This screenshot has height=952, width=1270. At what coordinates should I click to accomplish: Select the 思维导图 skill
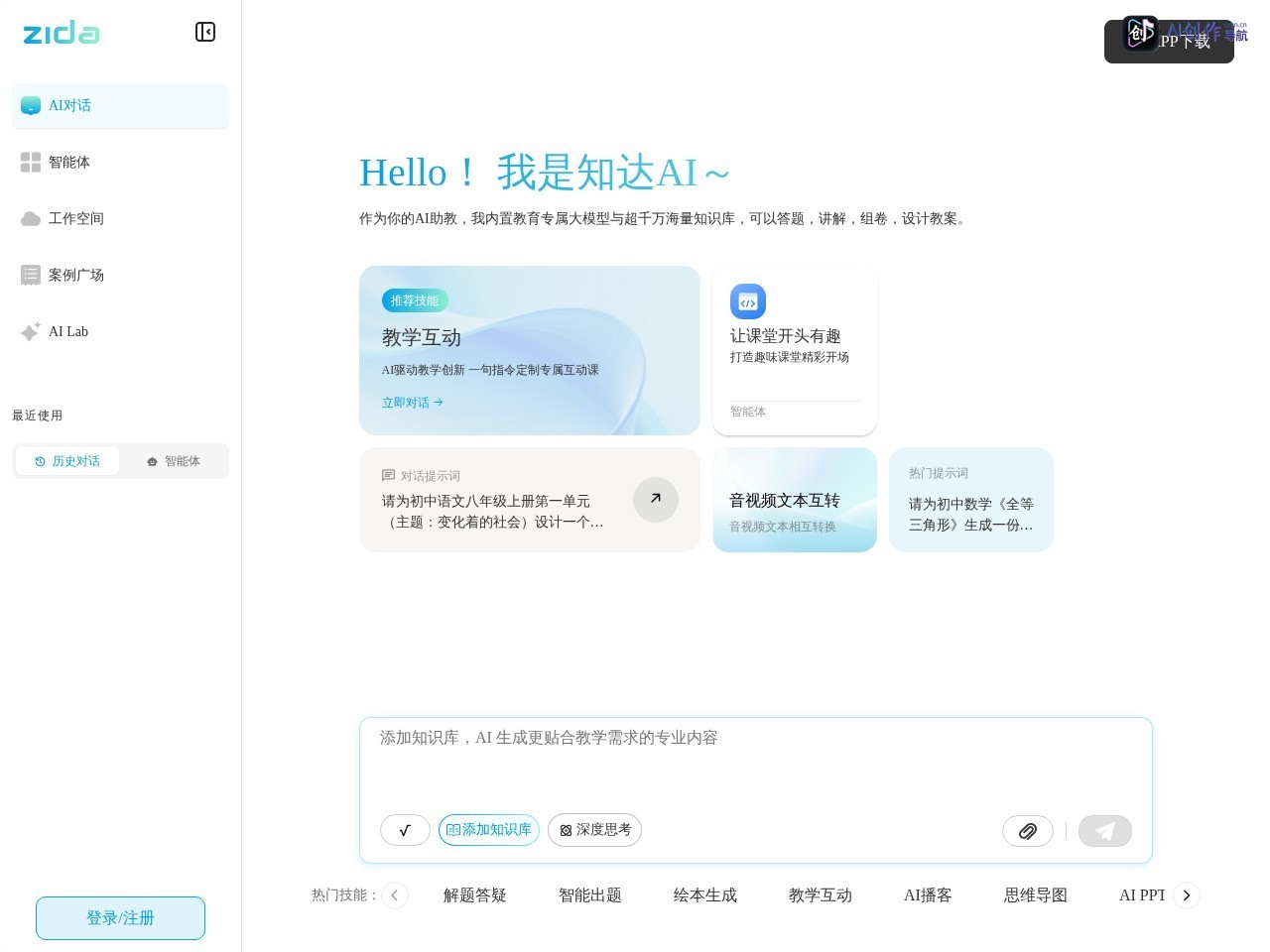(1036, 895)
